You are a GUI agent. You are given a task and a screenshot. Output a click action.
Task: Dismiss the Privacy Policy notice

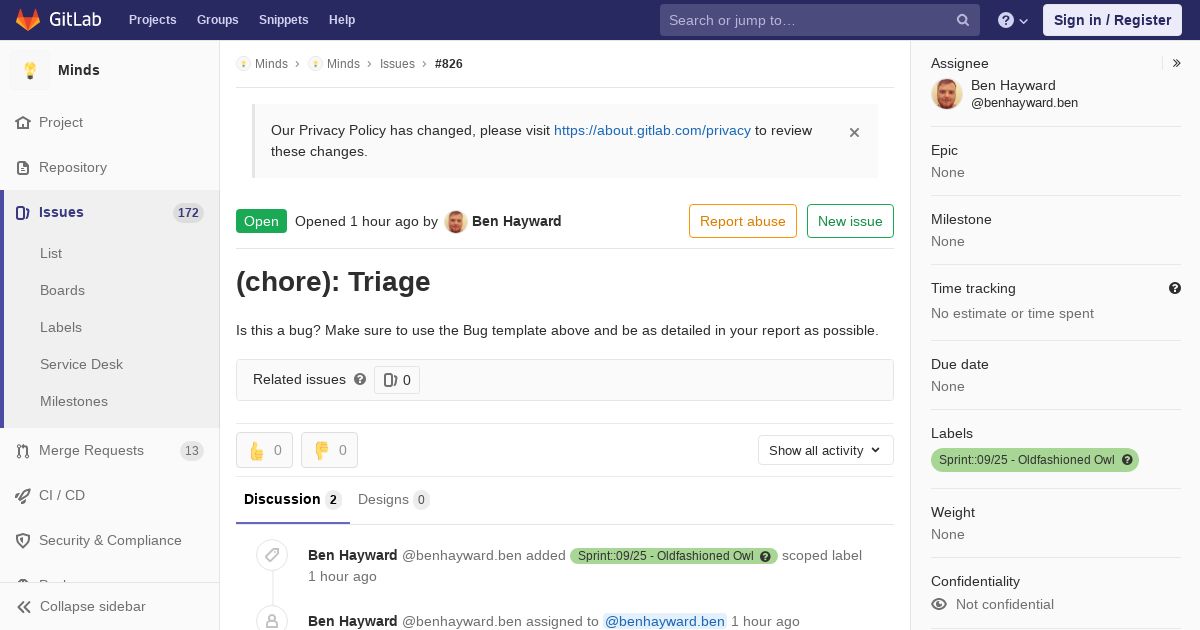[x=854, y=132]
